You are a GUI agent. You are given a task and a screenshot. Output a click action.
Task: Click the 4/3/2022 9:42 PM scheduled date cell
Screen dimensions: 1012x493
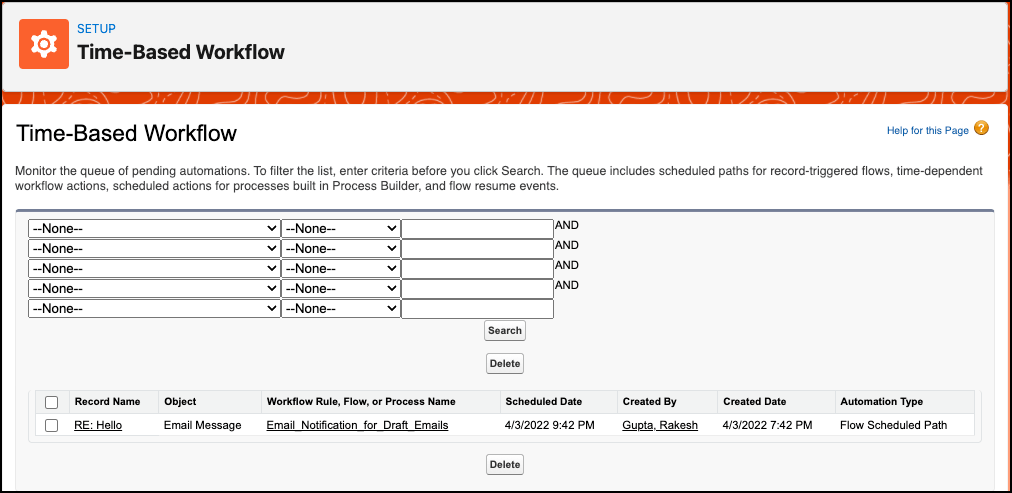tap(550, 425)
